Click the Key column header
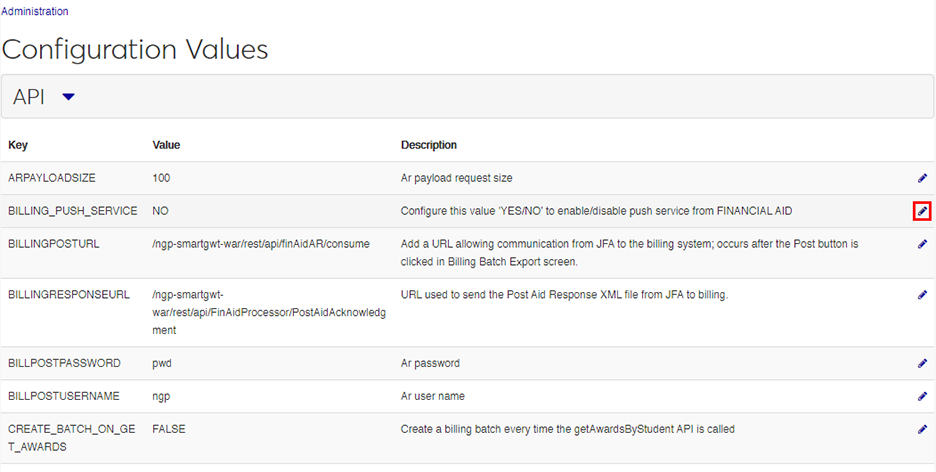 pyautogui.click(x=18, y=145)
